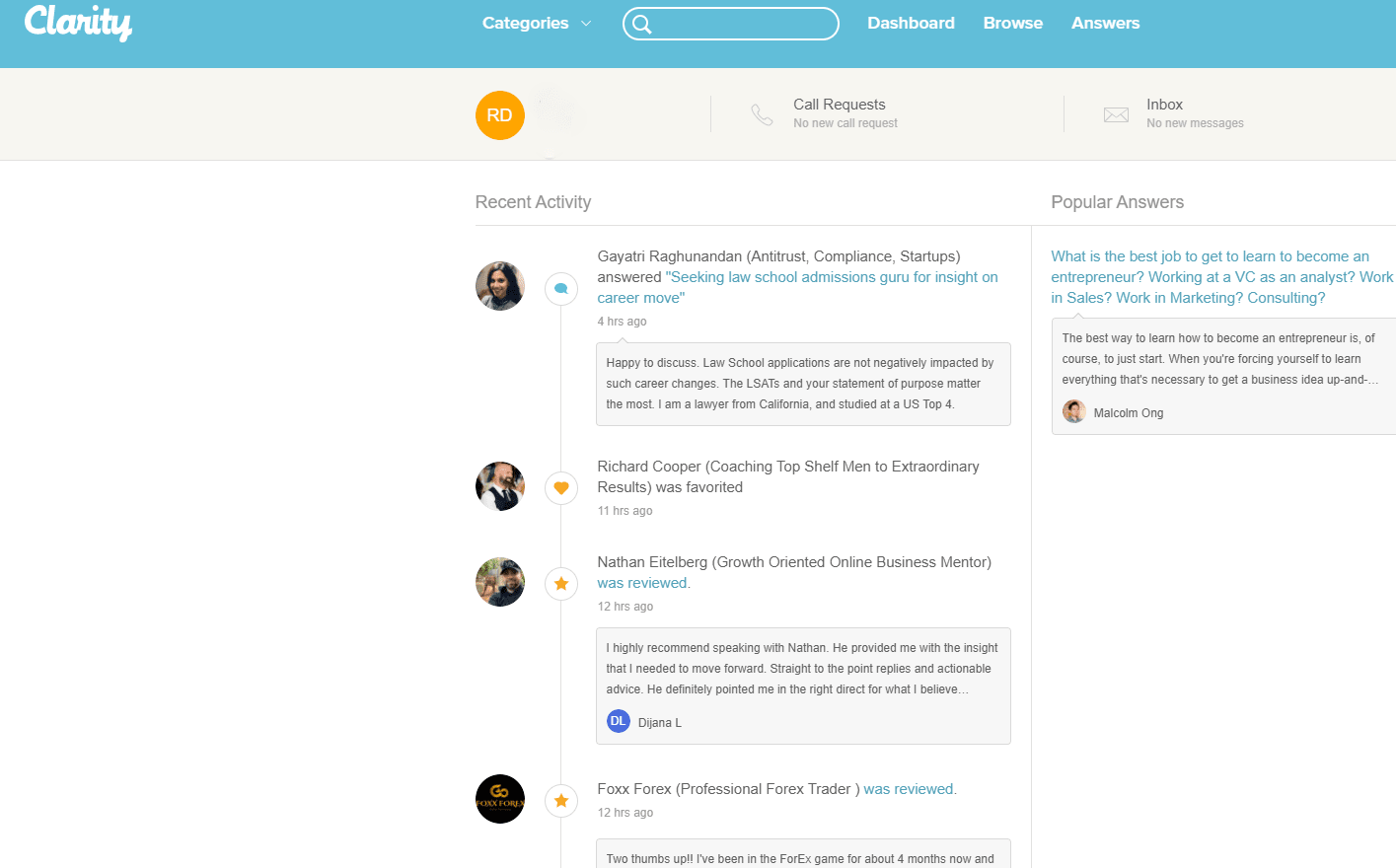Click the Clarity logo

tap(78, 22)
